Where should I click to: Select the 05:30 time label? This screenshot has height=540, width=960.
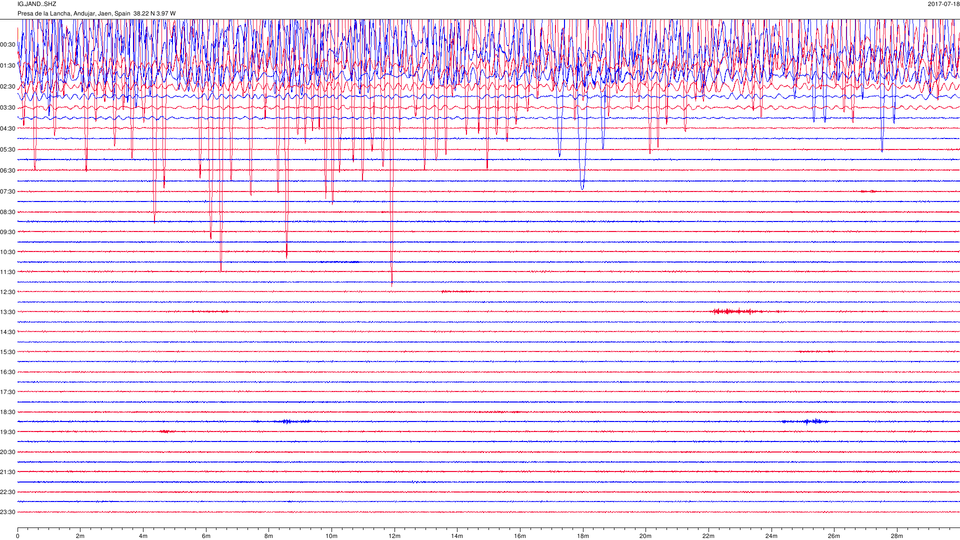(x=8, y=149)
